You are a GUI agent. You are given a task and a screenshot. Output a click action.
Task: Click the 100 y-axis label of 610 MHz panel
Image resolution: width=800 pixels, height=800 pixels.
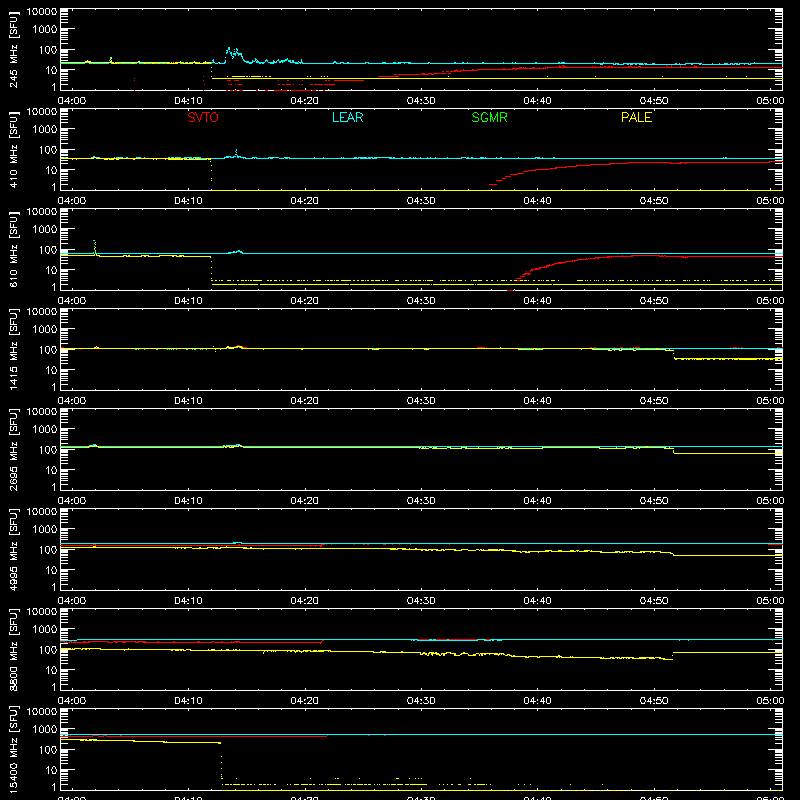point(48,250)
